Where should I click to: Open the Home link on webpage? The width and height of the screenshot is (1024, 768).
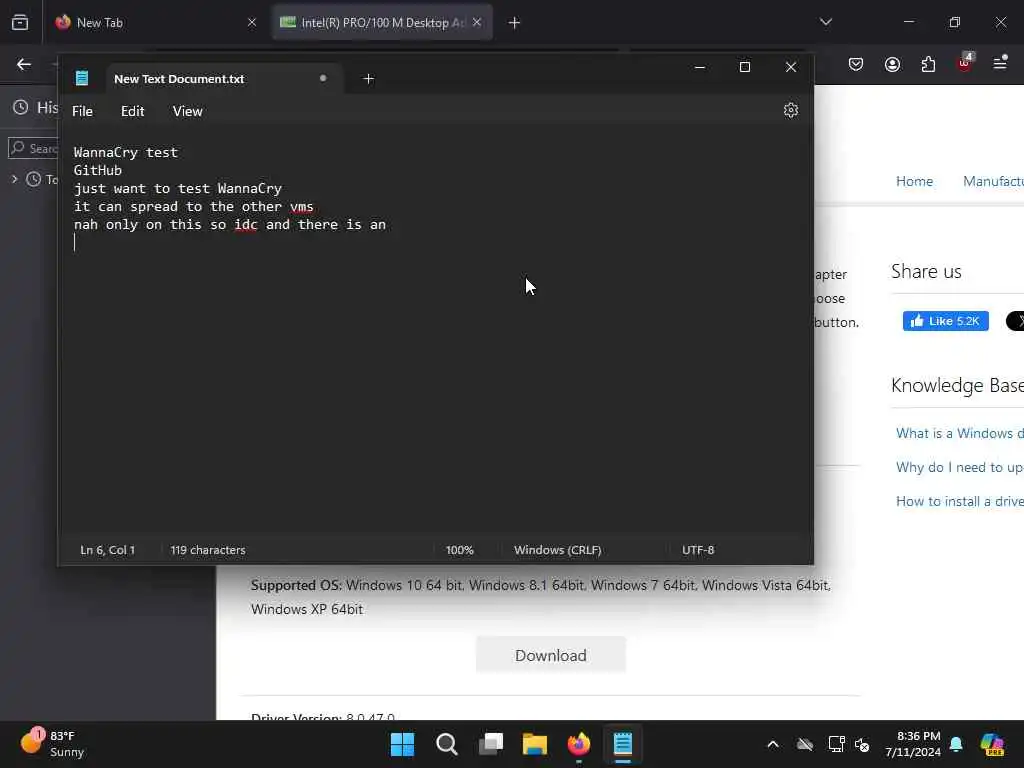[914, 181]
